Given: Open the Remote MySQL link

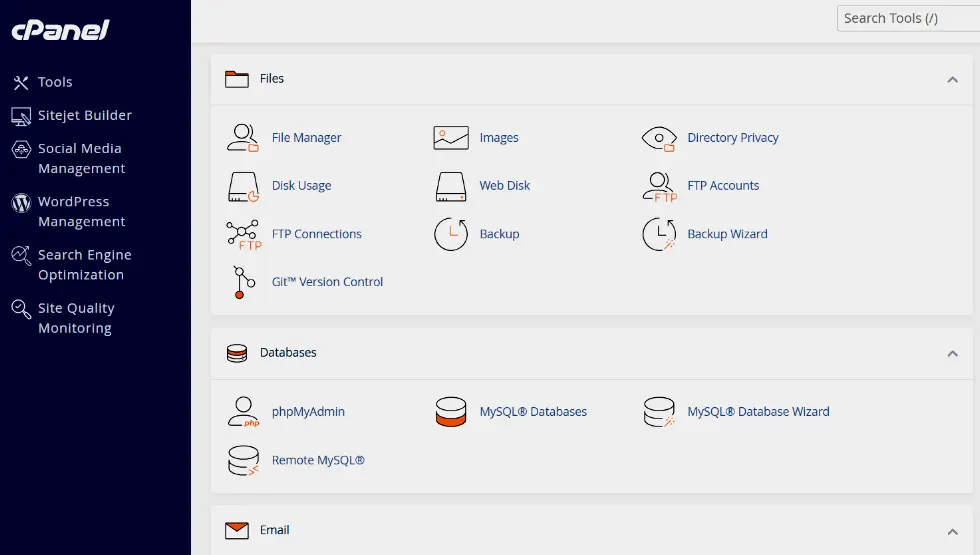Looking at the screenshot, I should point(318,461).
